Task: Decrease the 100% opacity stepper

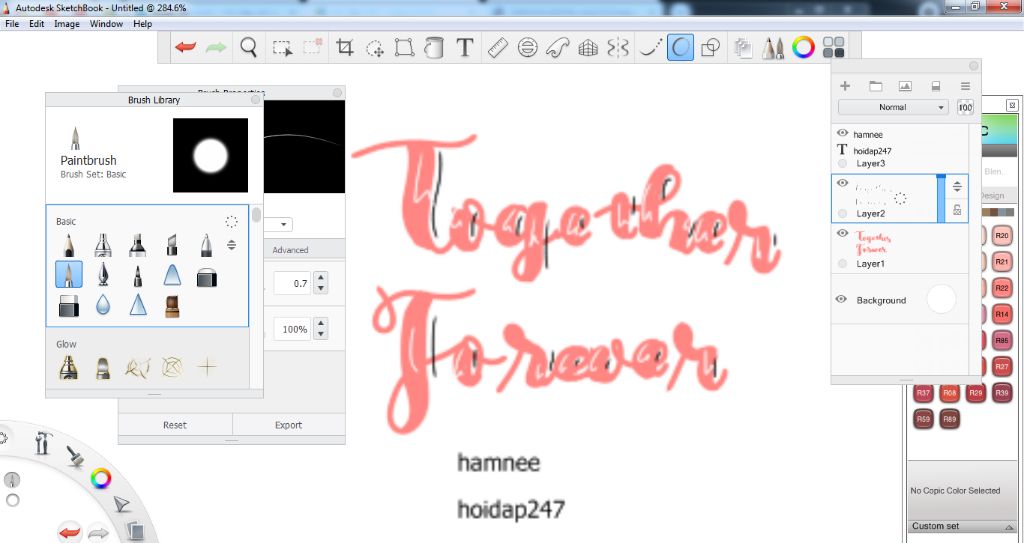Action: click(x=320, y=334)
